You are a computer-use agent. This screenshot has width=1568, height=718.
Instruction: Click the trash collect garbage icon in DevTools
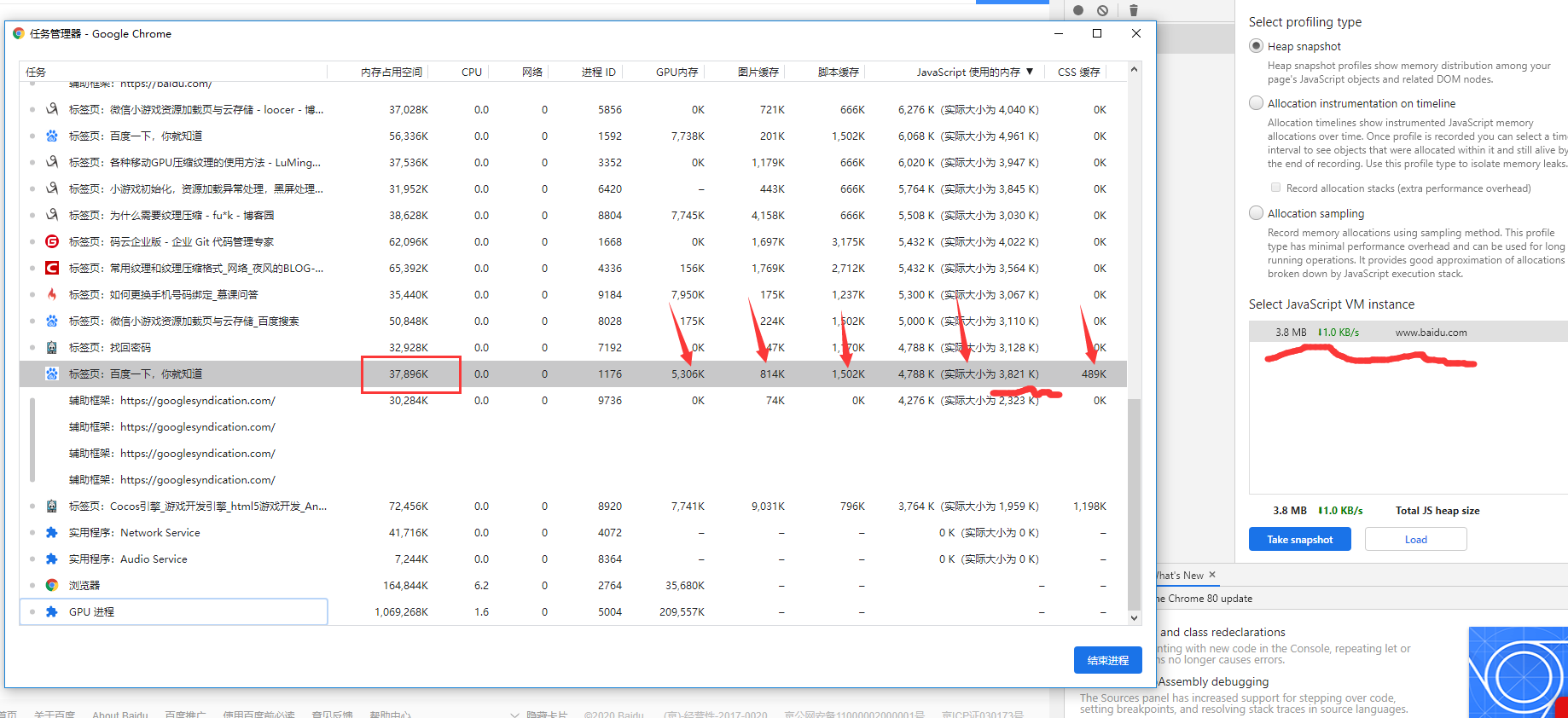[x=1134, y=10]
